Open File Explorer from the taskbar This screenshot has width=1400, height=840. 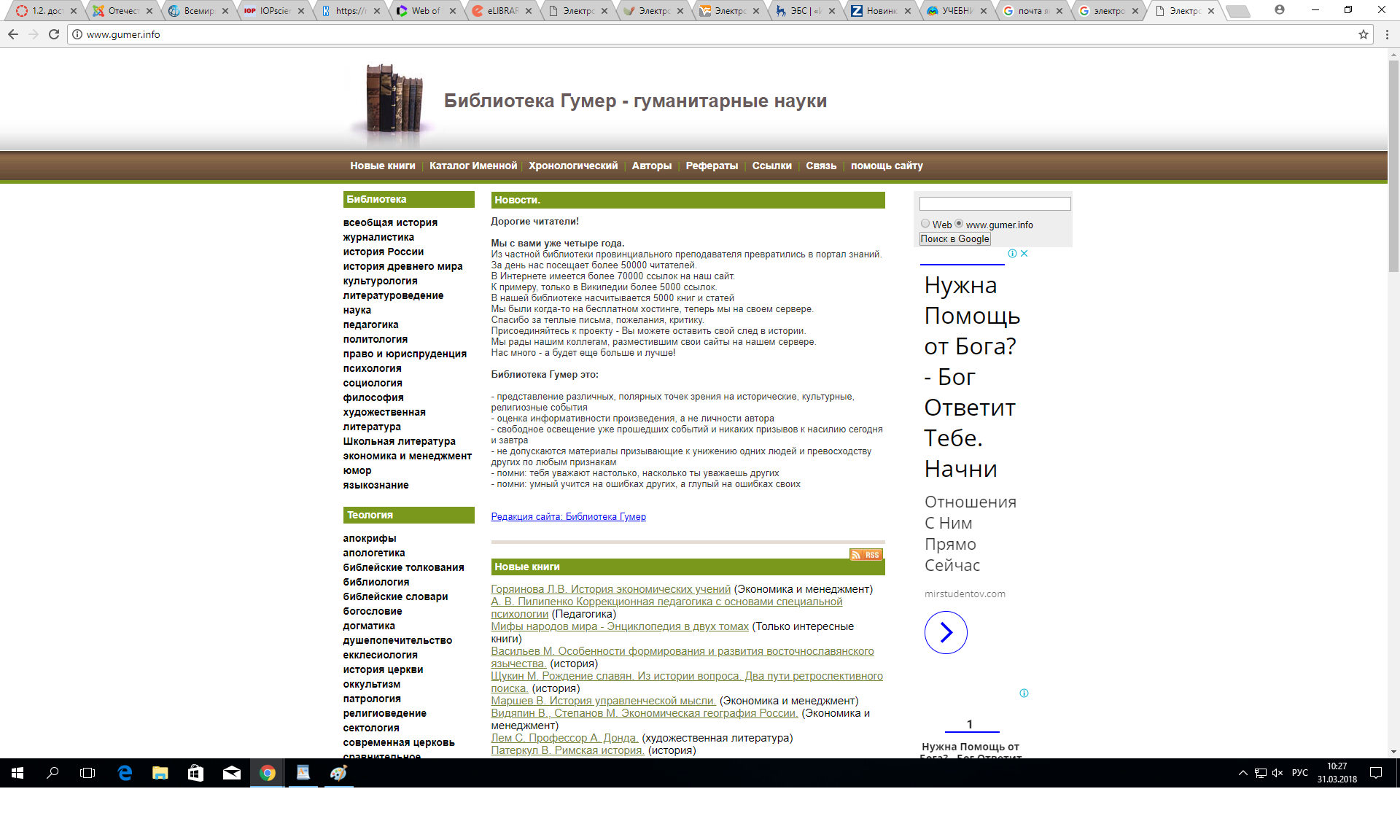[x=160, y=773]
